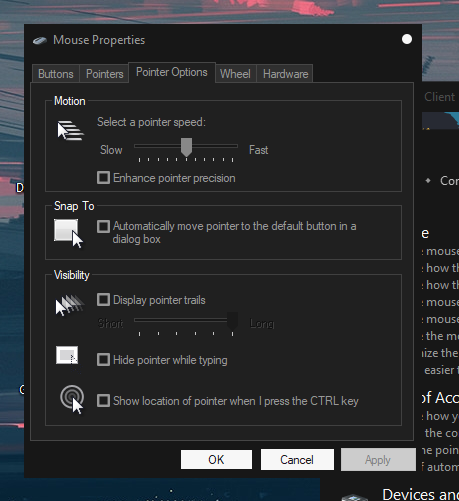Click the pointer trails length slider
Viewport: 459px width, 501px height.
(x=186, y=321)
